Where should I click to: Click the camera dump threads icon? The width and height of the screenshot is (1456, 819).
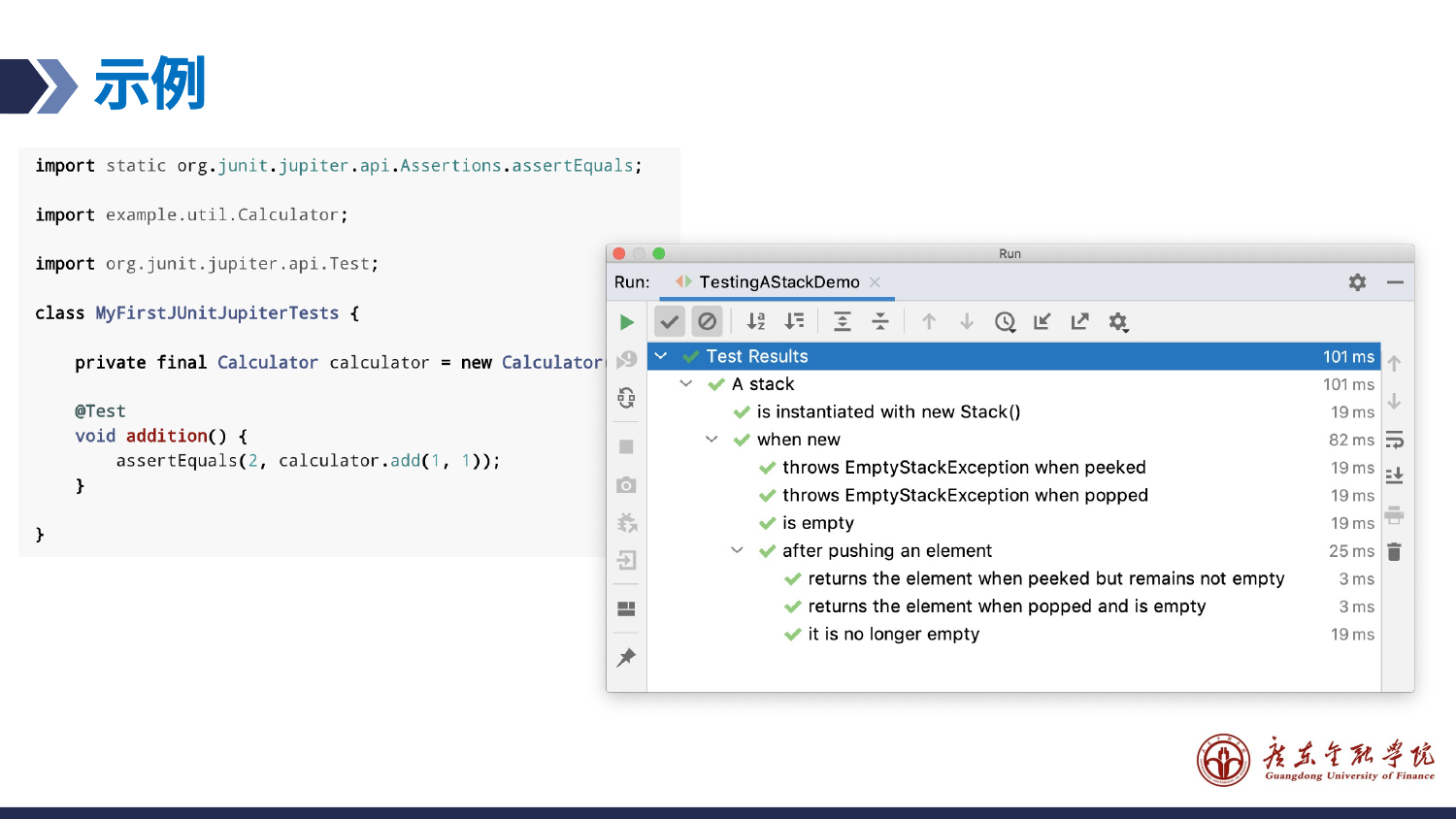627,484
